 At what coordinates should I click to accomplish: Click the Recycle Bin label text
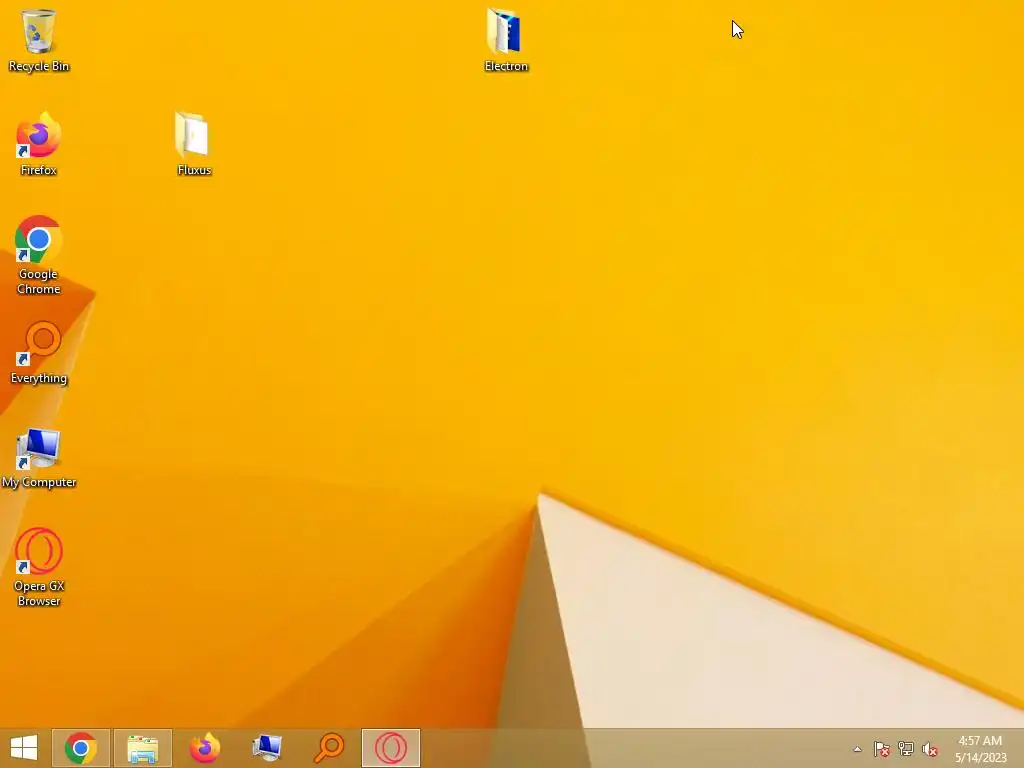pos(39,66)
